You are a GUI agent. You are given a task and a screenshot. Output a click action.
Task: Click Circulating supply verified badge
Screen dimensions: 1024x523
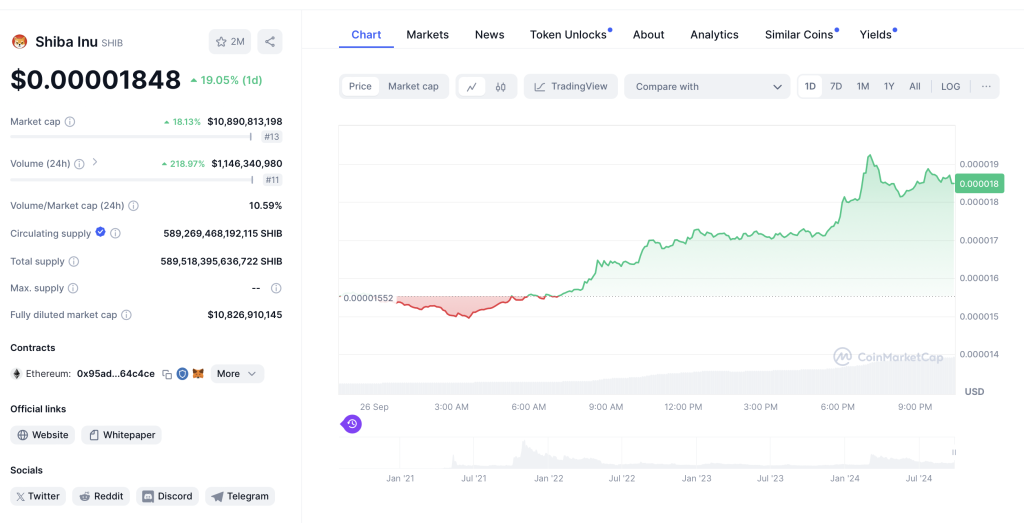[101, 232]
